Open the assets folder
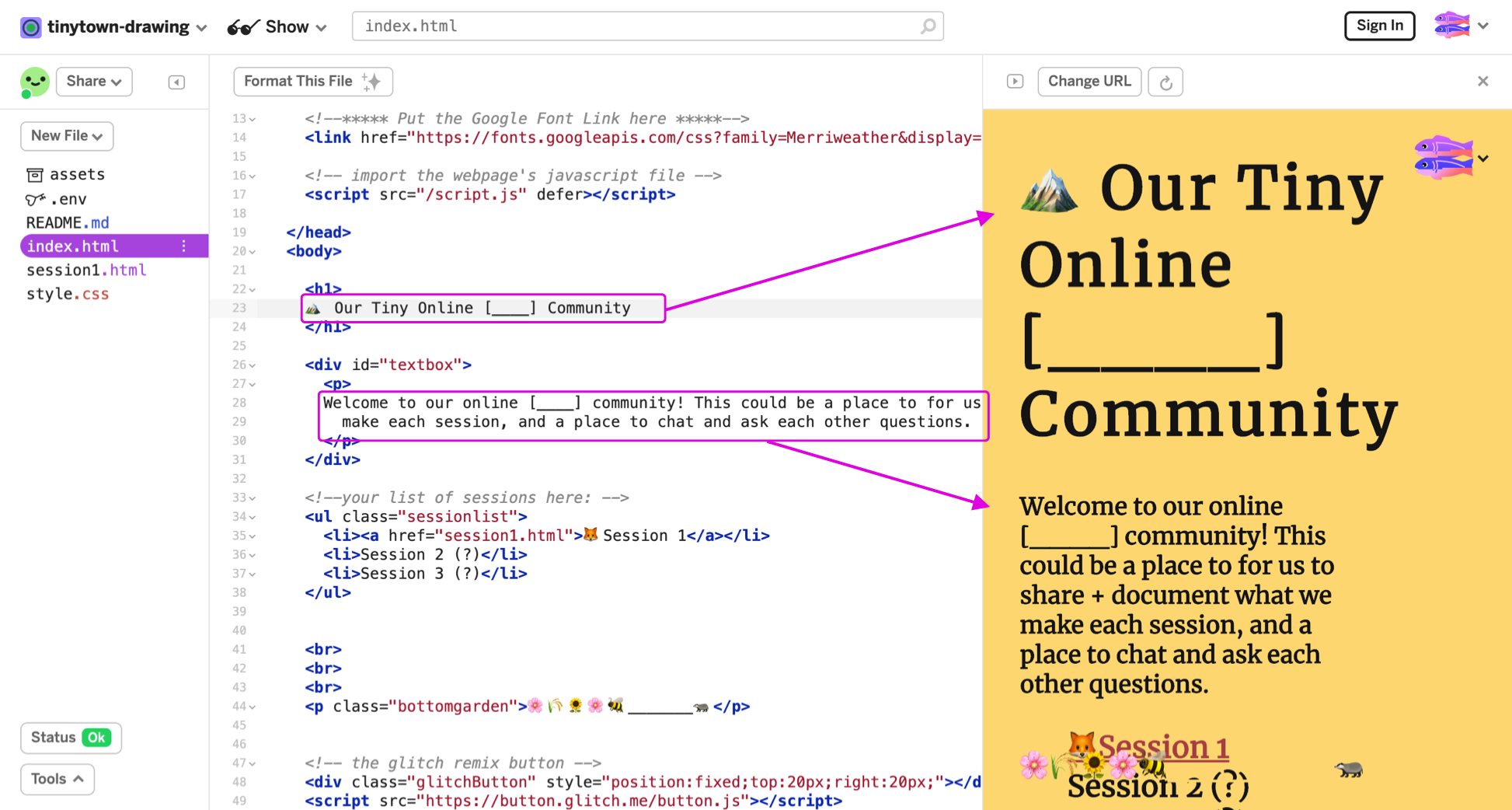 [76, 174]
